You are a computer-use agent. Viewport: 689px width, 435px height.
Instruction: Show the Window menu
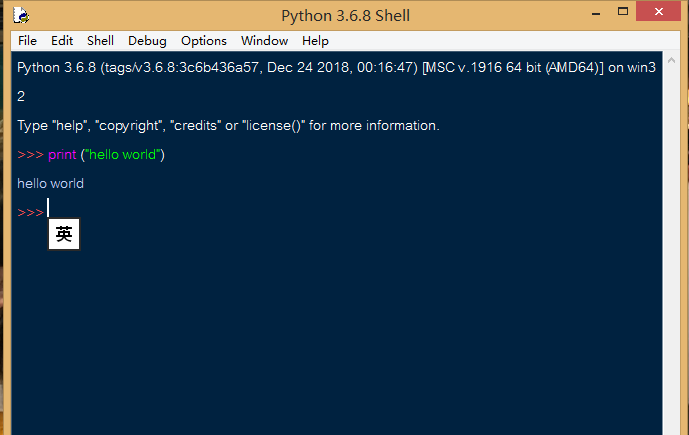tap(264, 41)
